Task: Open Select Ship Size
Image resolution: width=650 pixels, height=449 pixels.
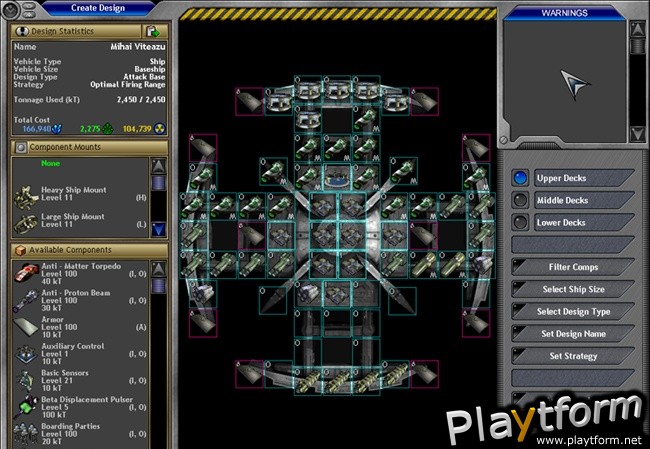Action: (573, 289)
